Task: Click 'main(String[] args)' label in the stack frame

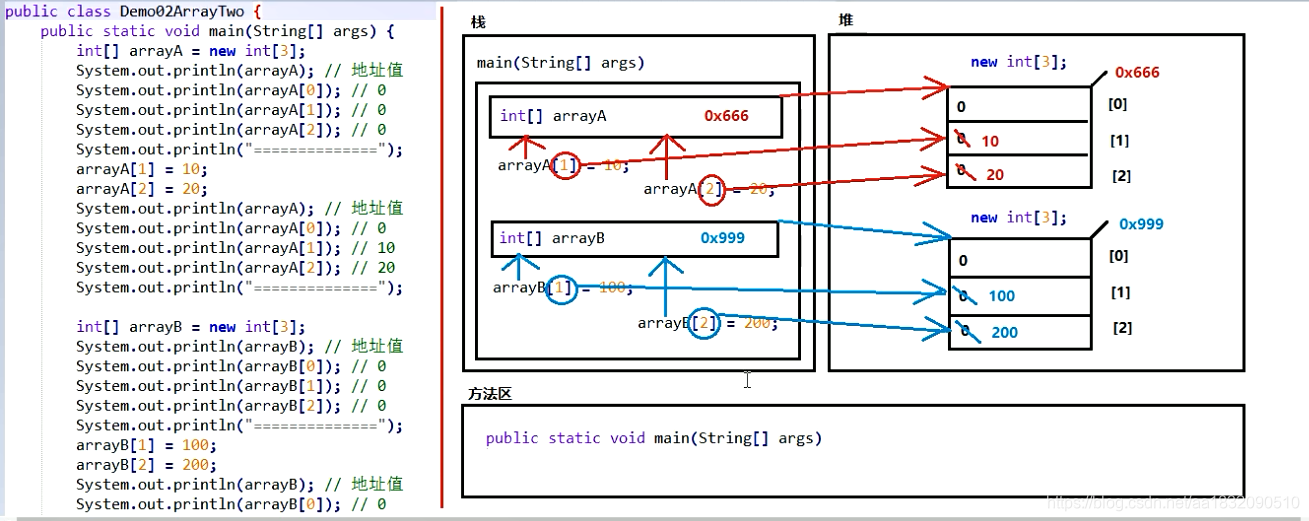Action: click(x=560, y=63)
